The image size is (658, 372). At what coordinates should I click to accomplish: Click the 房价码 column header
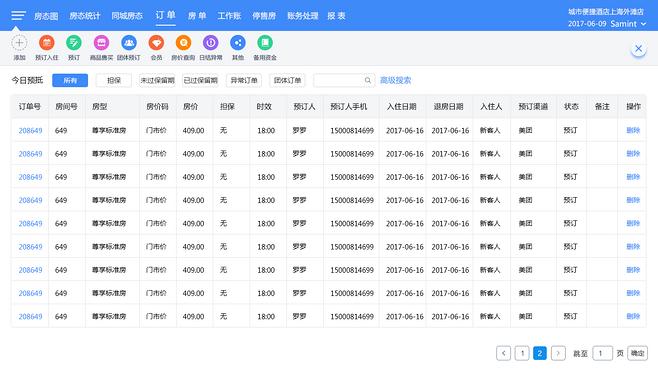click(x=157, y=107)
